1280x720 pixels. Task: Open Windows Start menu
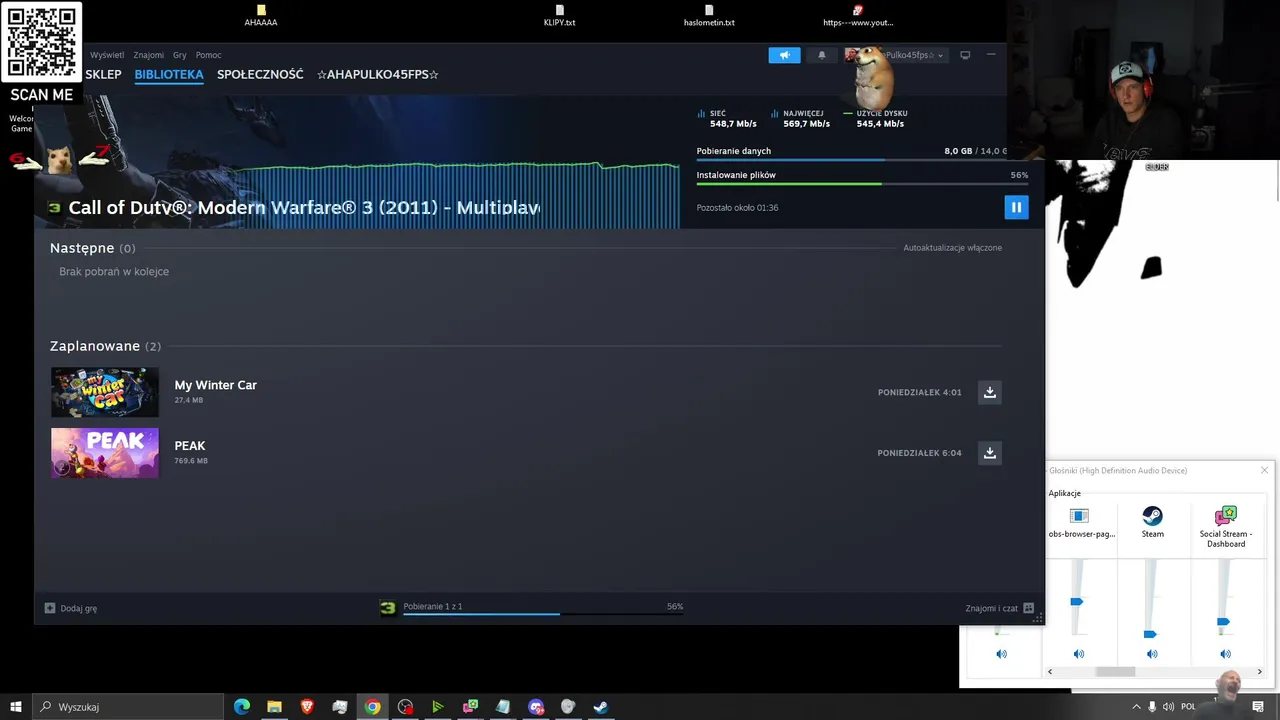15,707
